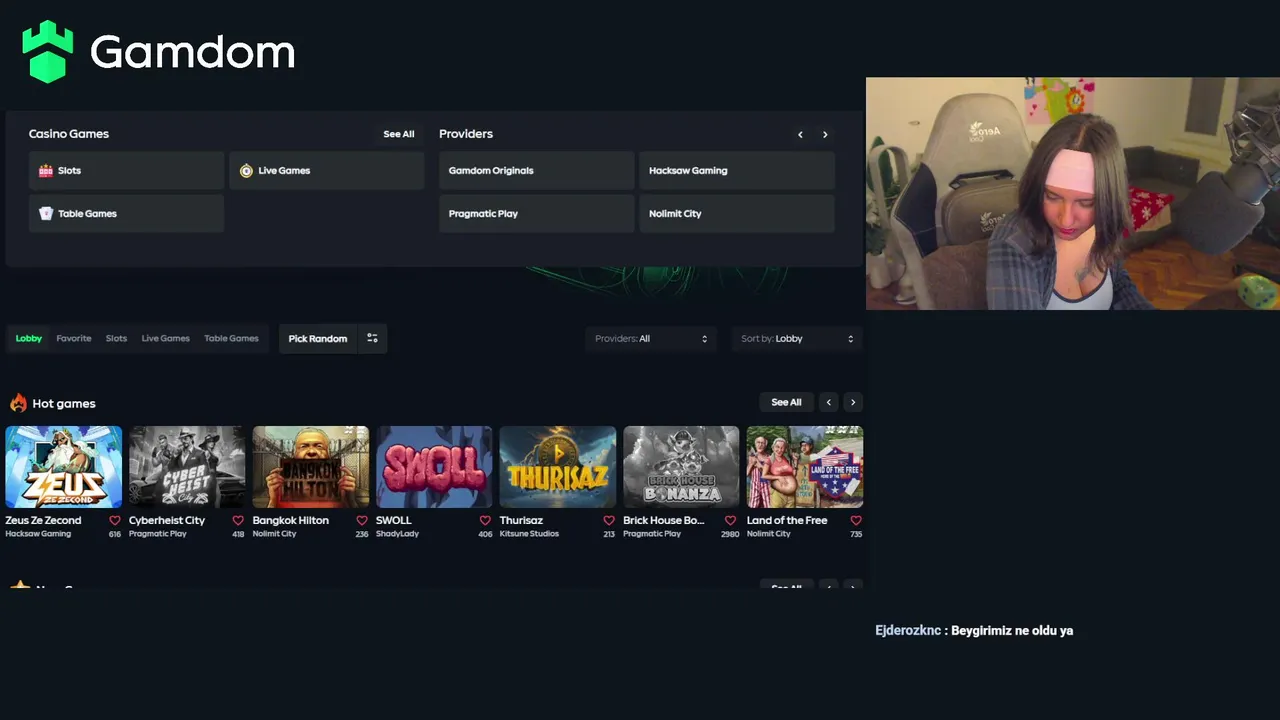
Task: Click the Thurisaz title text
Action: (x=521, y=521)
